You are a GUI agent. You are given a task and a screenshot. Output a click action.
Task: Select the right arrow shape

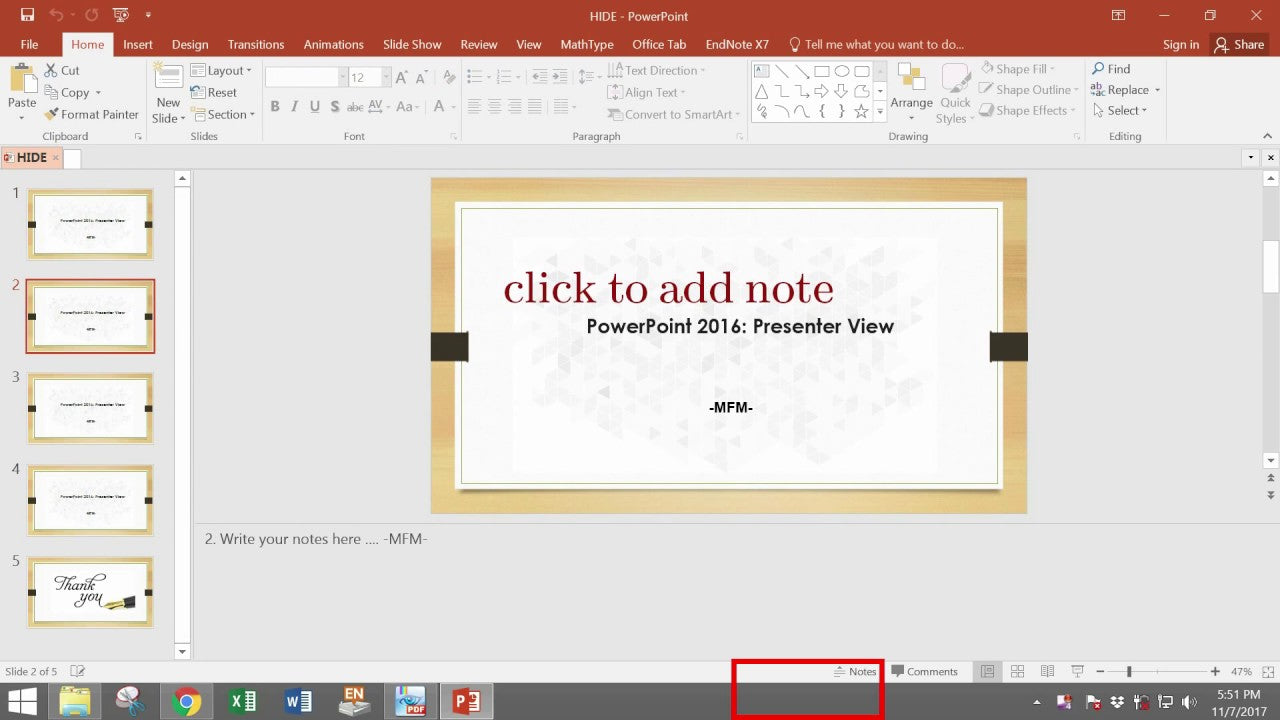click(821, 91)
